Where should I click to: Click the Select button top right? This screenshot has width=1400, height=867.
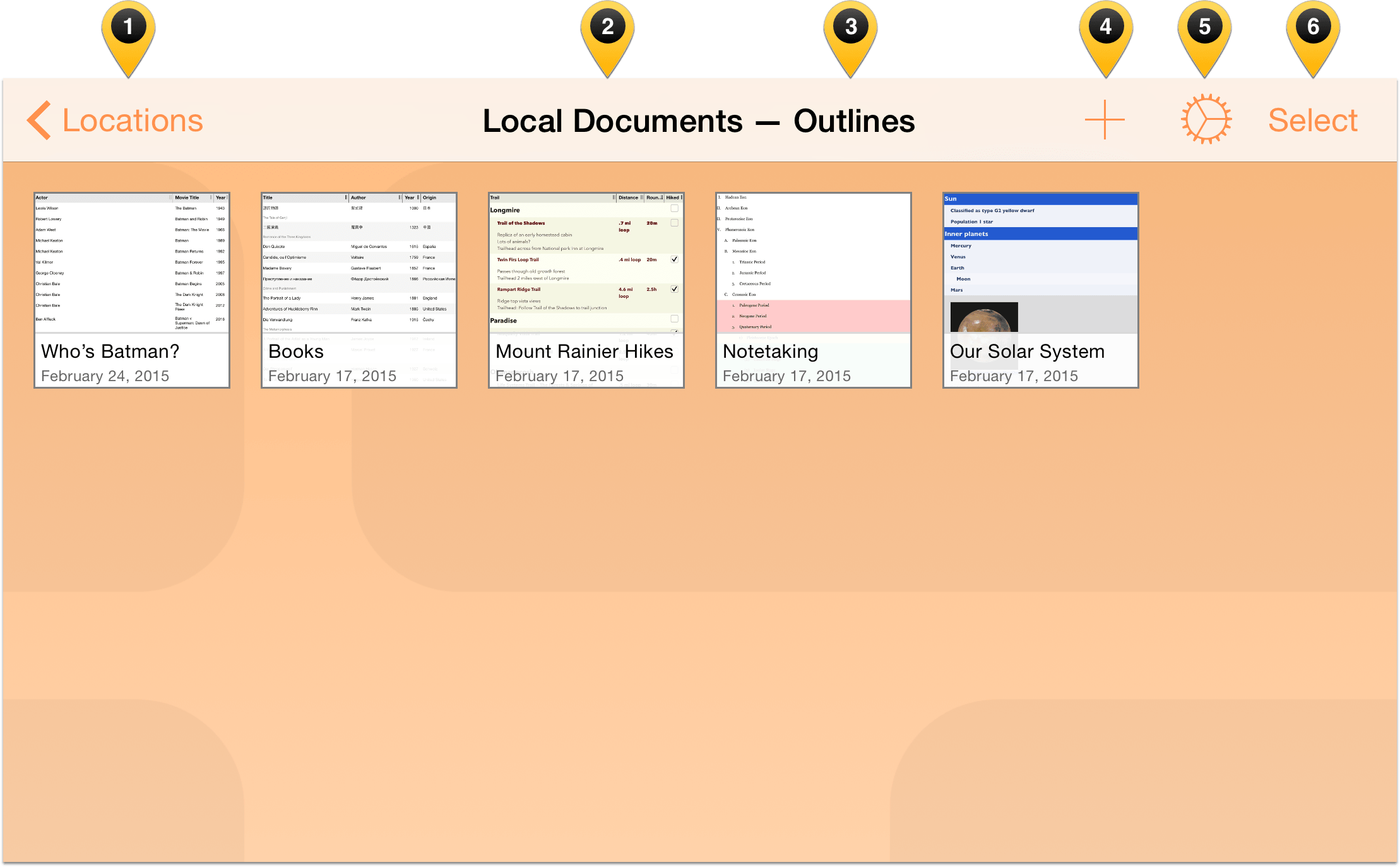pos(1314,120)
